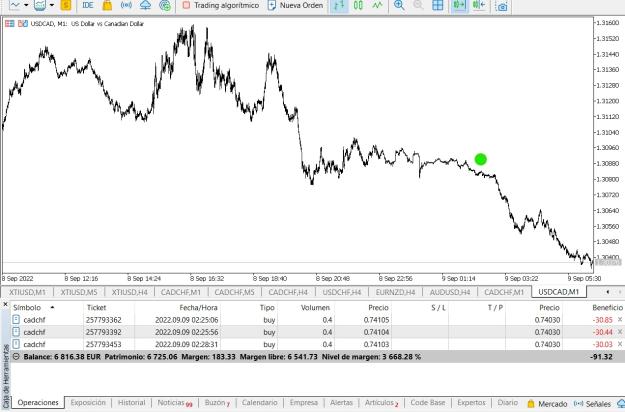Open the Market shopping bag icon in toolbar
Screen dimensions: 625x412
107,6
